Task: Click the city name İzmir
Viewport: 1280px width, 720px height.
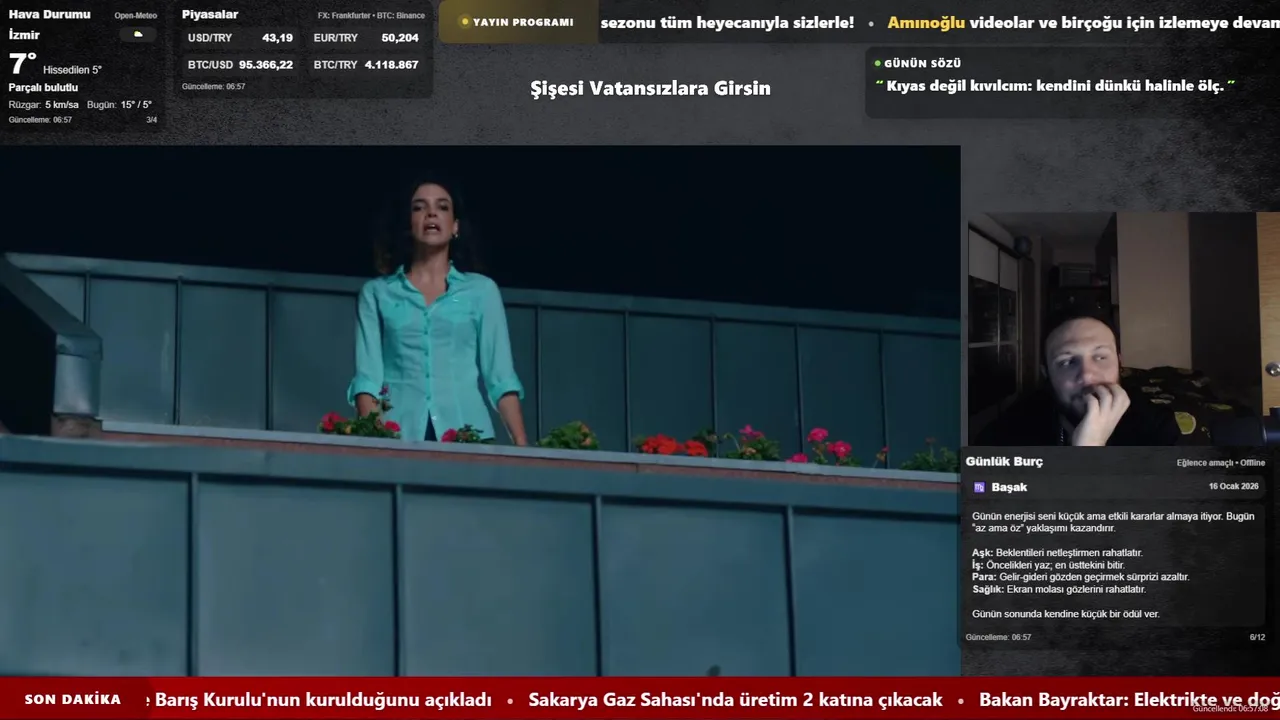Action: pyautogui.click(x=24, y=35)
